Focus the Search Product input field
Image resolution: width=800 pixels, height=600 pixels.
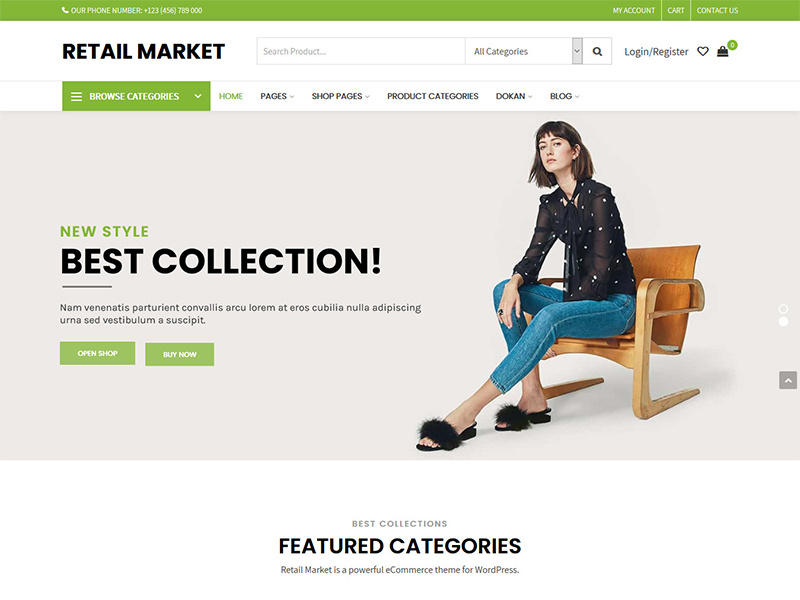[361, 52]
